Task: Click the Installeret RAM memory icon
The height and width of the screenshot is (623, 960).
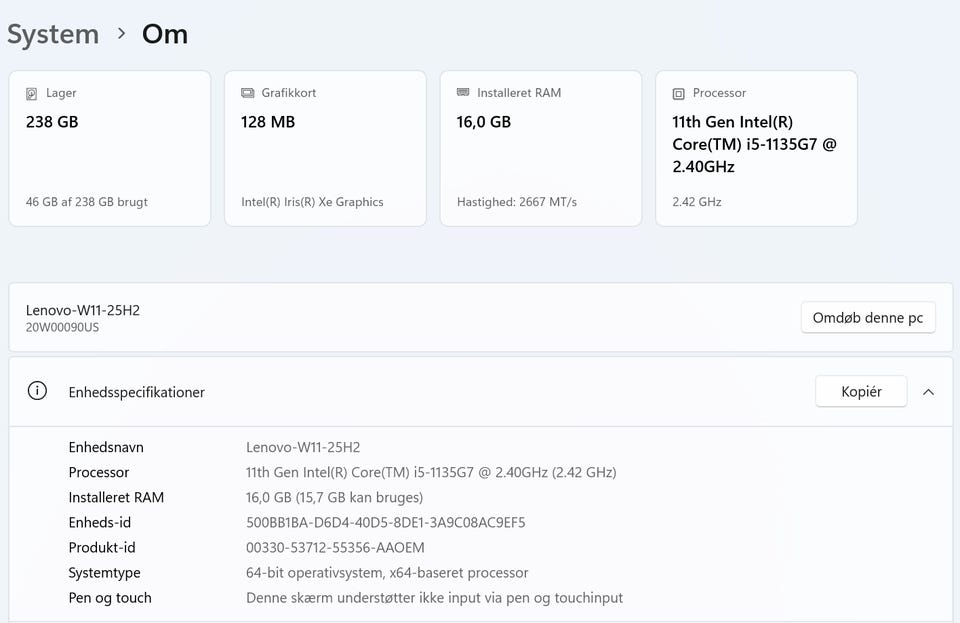Action: pyautogui.click(x=463, y=93)
